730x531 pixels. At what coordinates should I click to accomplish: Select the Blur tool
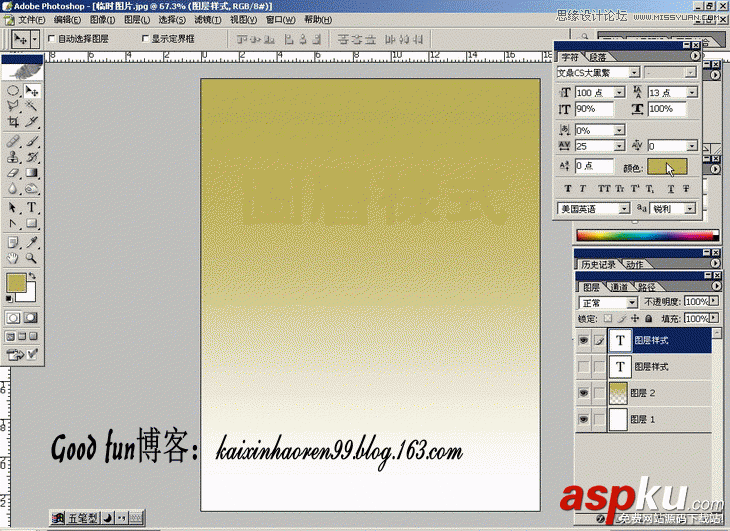(13, 188)
